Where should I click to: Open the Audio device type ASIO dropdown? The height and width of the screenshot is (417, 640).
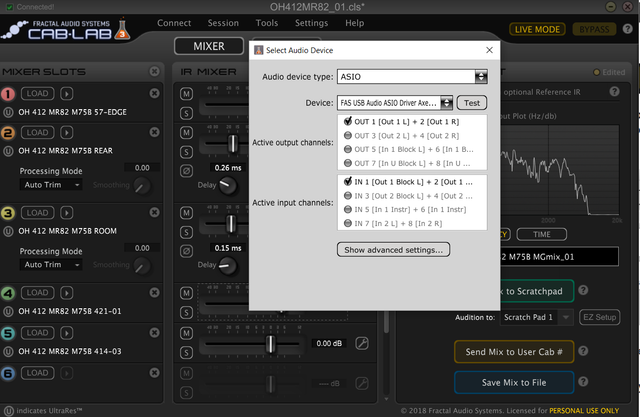[481, 76]
